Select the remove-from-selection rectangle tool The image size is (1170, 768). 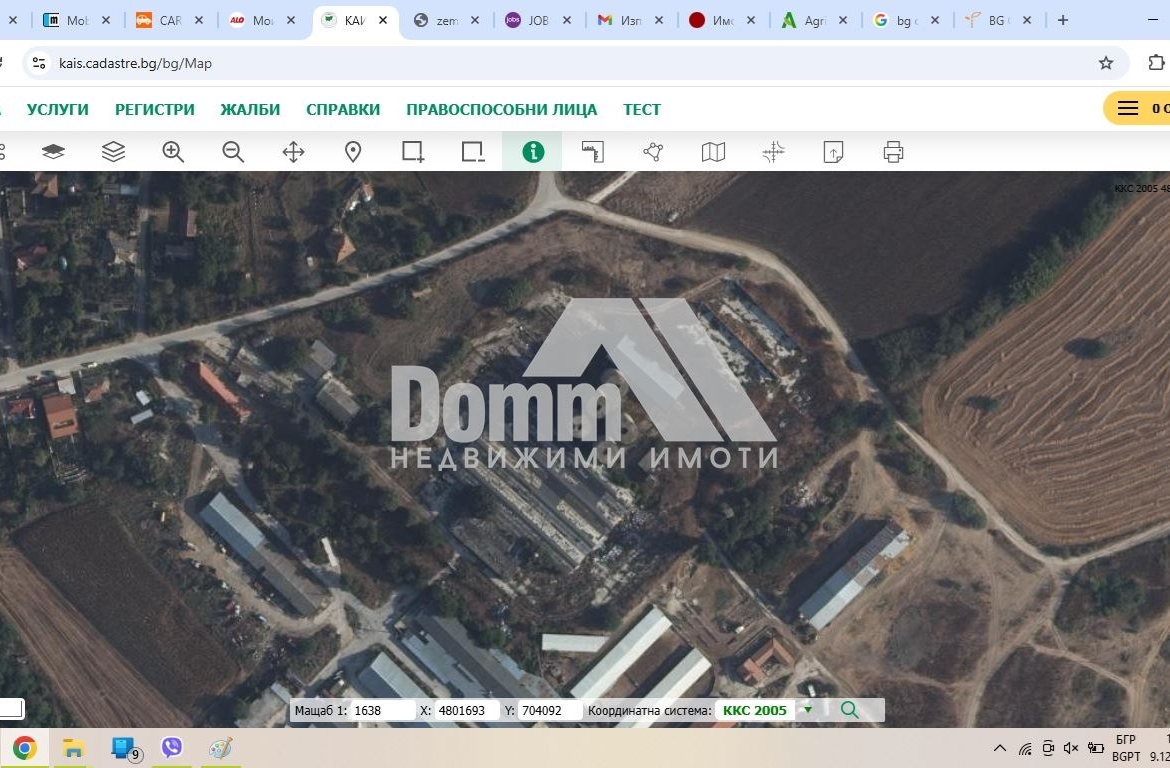pyautogui.click(x=473, y=152)
